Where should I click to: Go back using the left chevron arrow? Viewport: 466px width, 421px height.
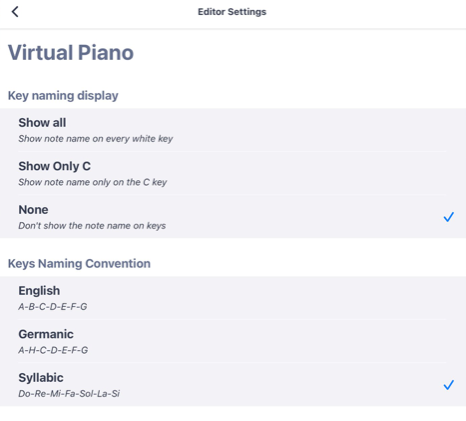15,12
